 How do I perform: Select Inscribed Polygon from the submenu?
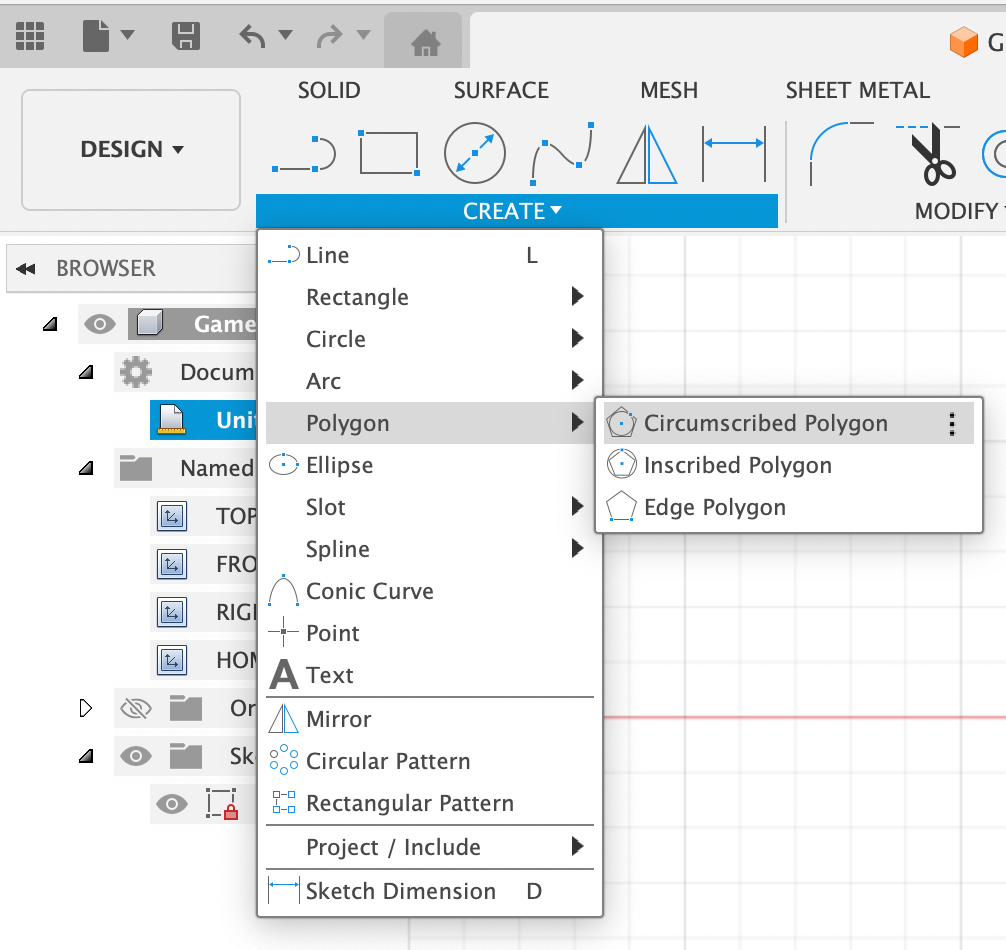tap(789, 465)
